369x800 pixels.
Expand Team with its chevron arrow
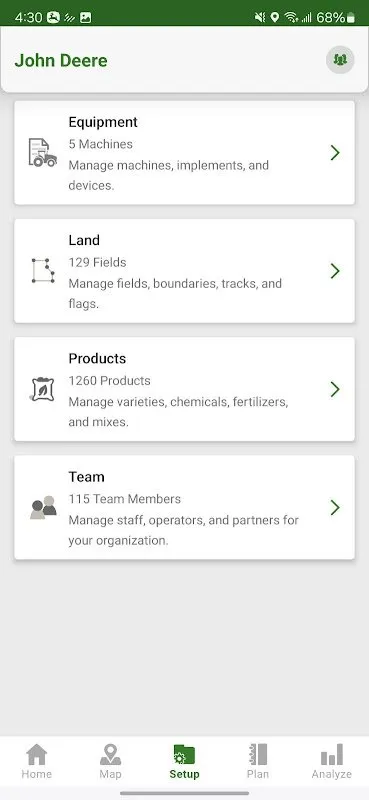335,508
